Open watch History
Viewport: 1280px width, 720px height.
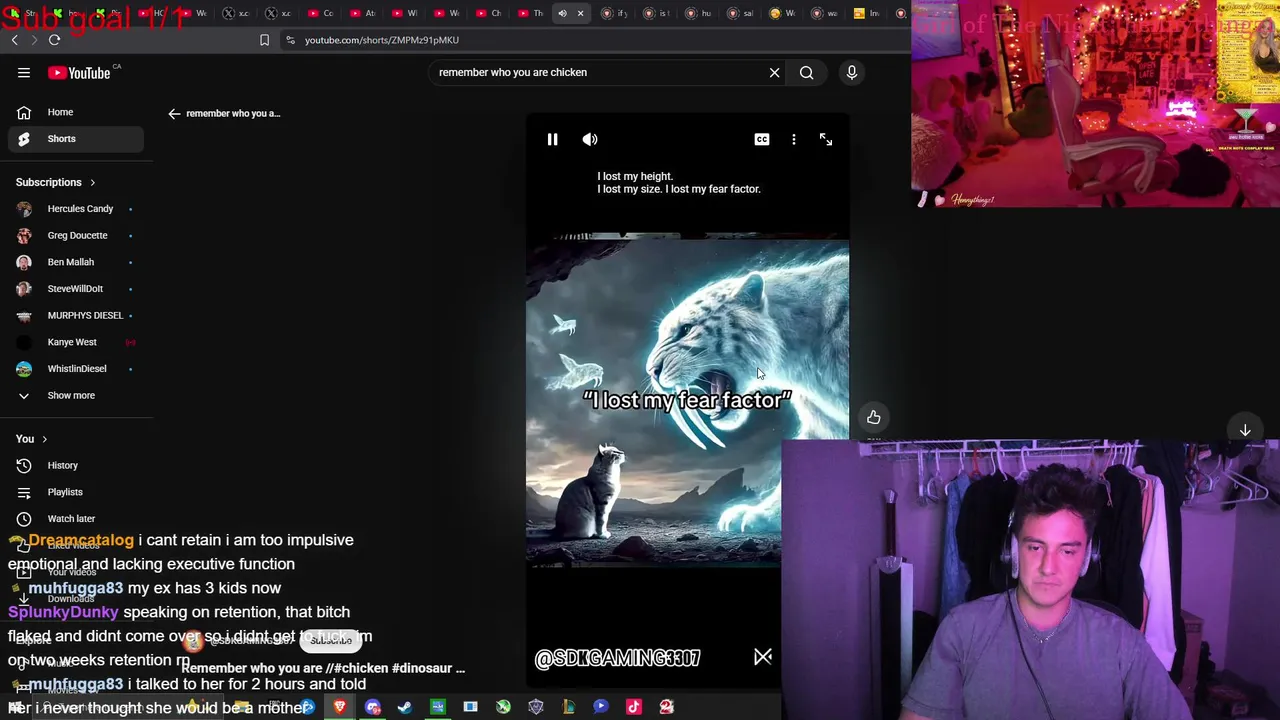(76, 465)
